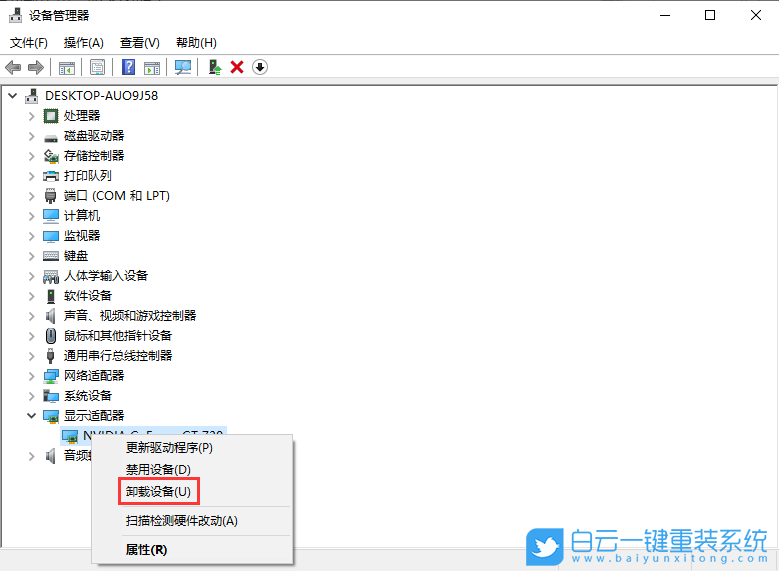Viewport: 779px width, 571px height.
Task: Expand the 监视器 category
Action: [32, 236]
